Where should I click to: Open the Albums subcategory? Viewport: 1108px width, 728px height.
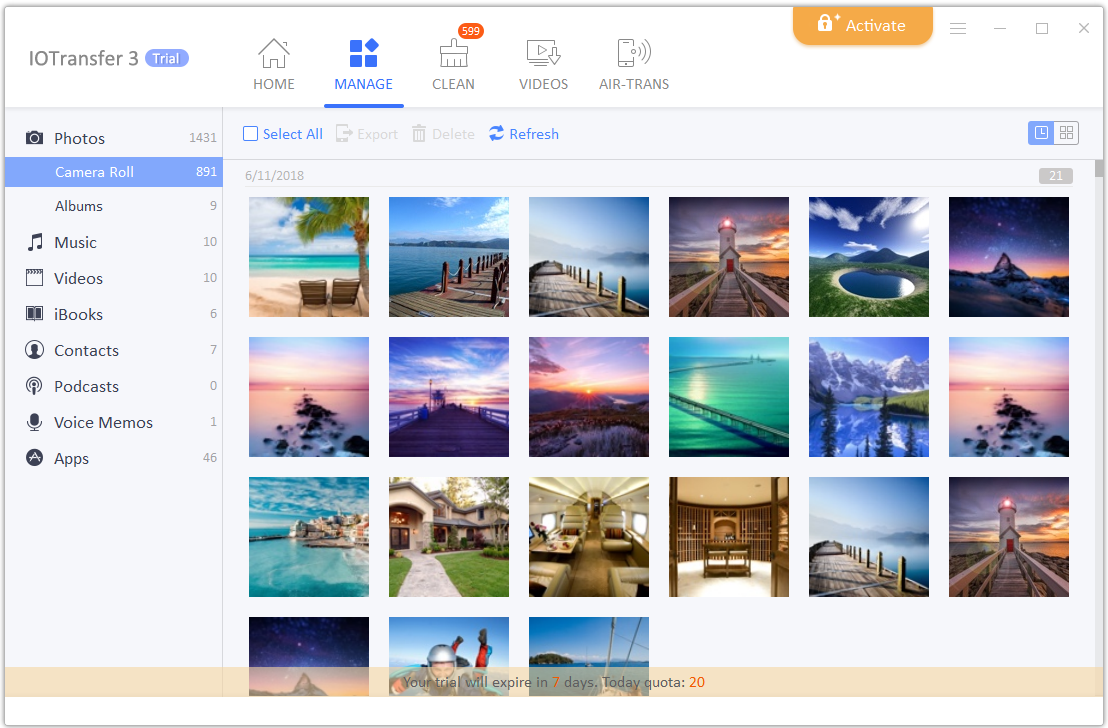tap(79, 206)
